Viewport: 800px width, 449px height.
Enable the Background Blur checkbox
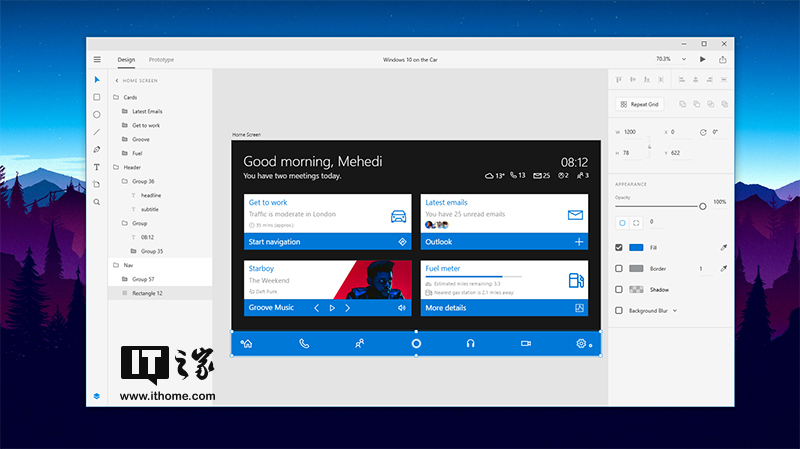coord(619,310)
